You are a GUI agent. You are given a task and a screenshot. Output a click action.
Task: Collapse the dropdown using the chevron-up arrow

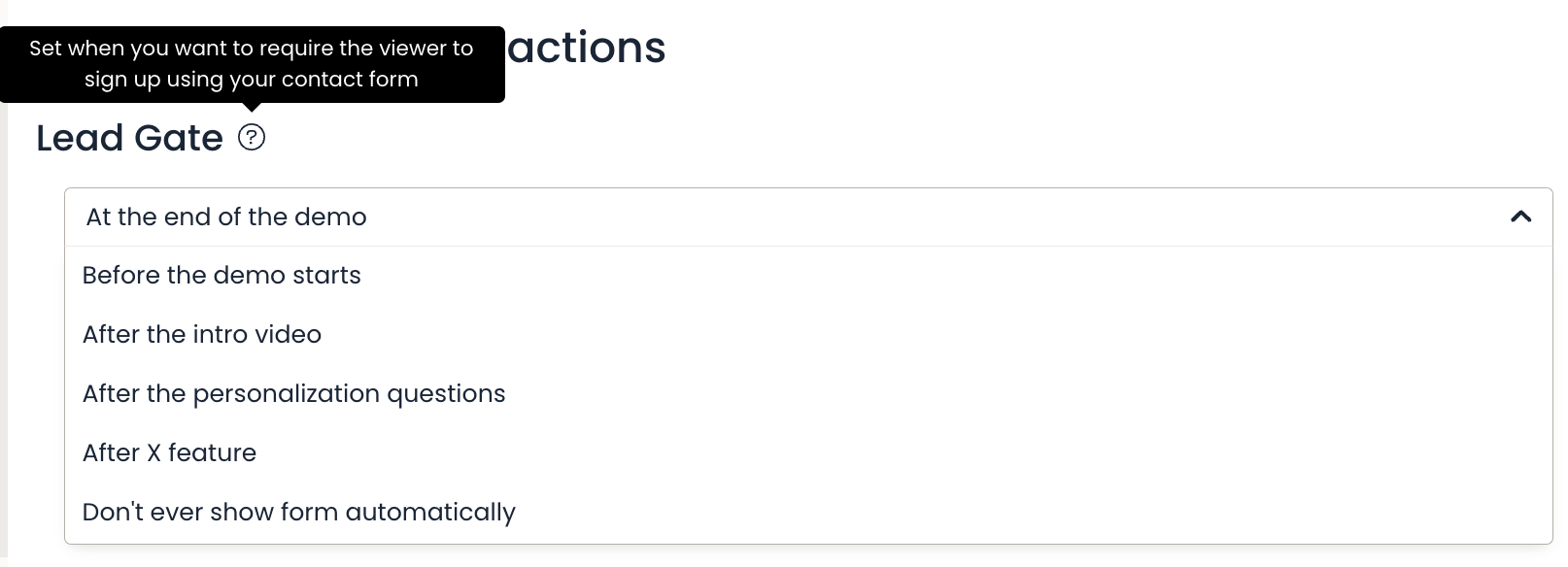point(1521,217)
